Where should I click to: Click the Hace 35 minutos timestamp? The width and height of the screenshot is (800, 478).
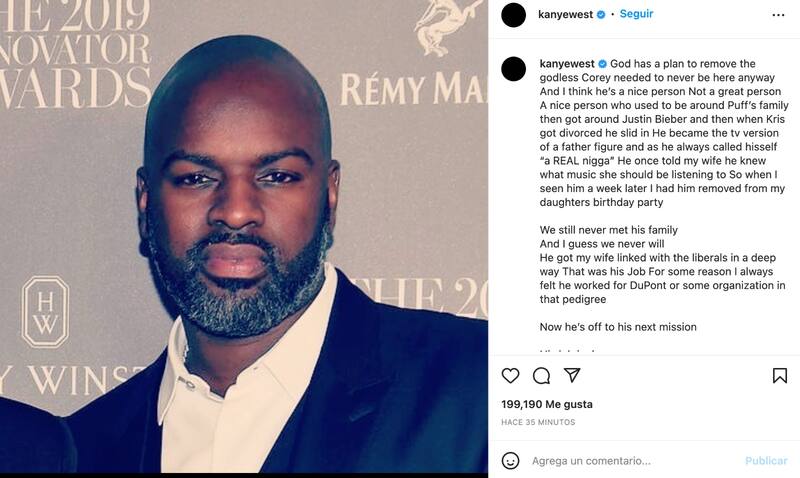coord(538,422)
